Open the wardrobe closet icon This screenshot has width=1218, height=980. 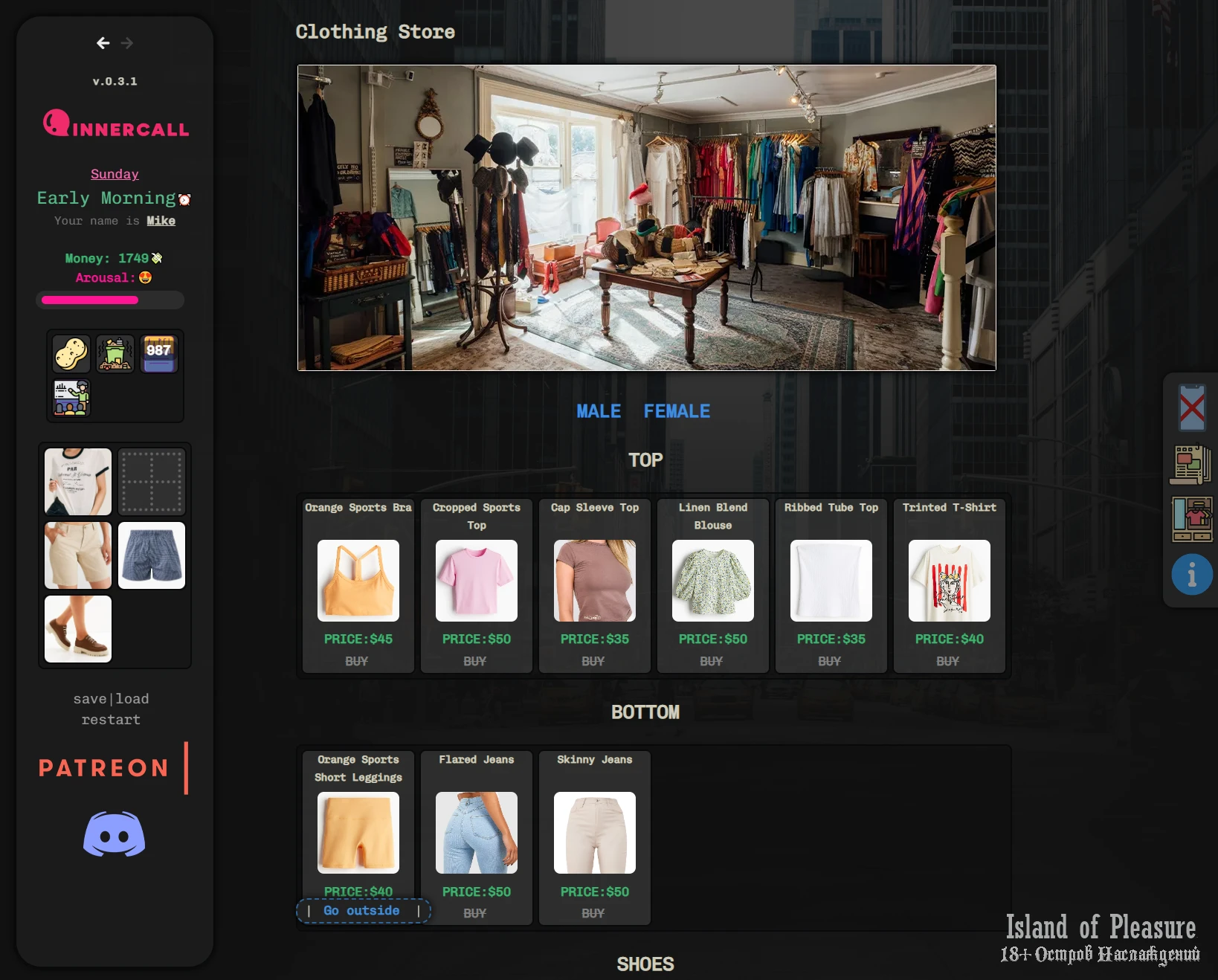(x=1191, y=519)
